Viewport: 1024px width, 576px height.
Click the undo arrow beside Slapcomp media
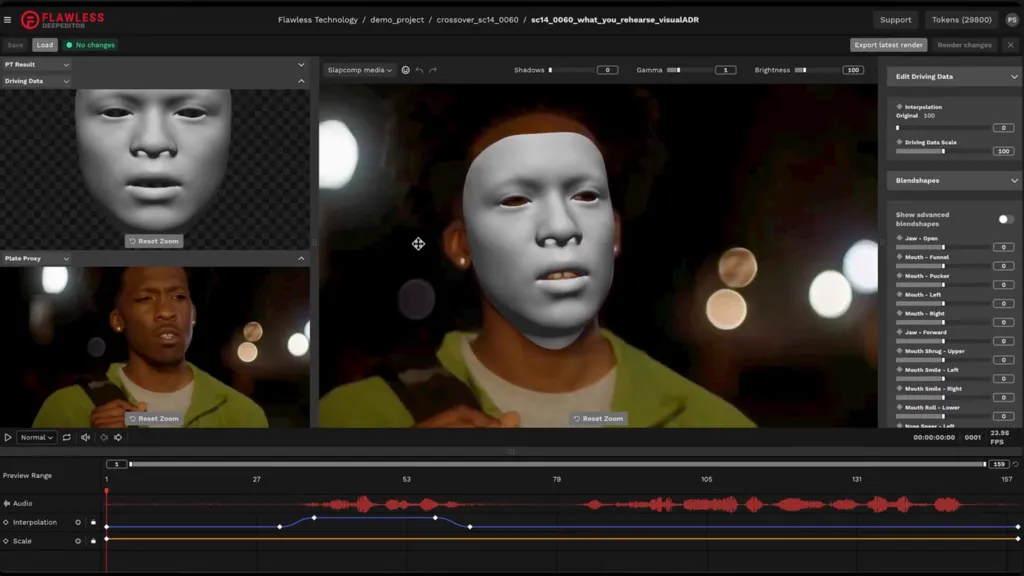click(x=419, y=70)
